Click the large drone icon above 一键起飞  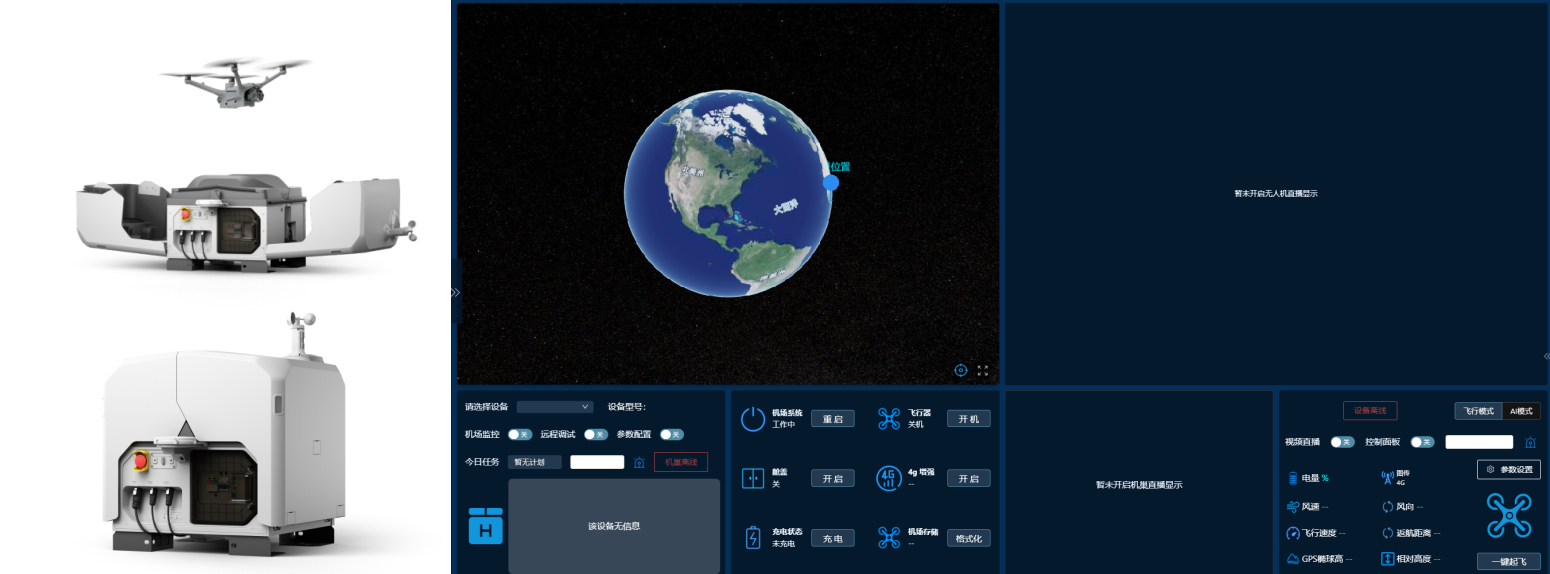[1508, 515]
